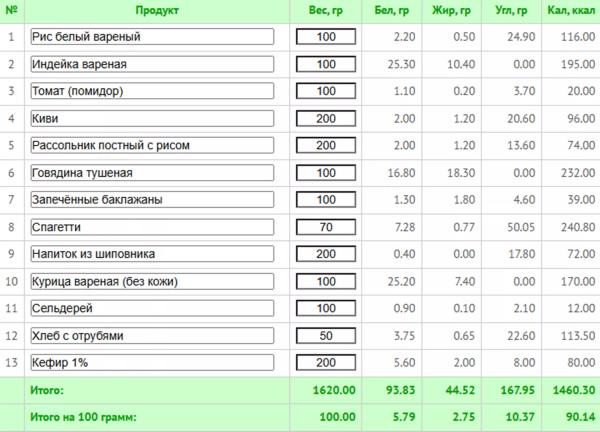Select the 'Говядина тушеная' product input
600x432 pixels.
tap(152, 172)
